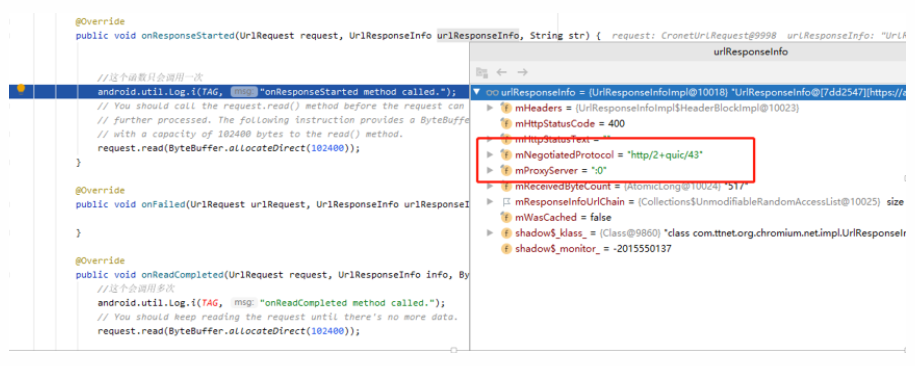This screenshot has height=366, width=915.
Task: Click the flag icon next to mResponseInfoUrlChain
Action: [x=506, y=202]
